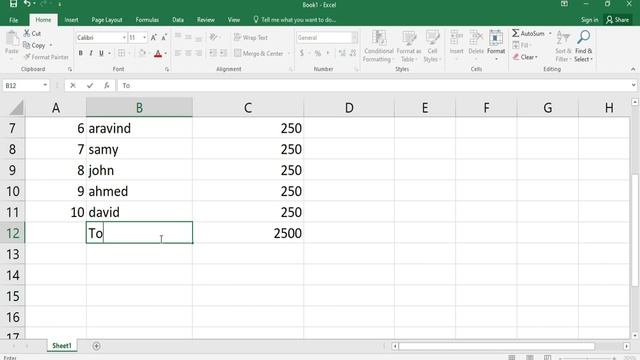Click the Tell me what you want box
The height and width of the screenshot is (360, 640).
295,20
